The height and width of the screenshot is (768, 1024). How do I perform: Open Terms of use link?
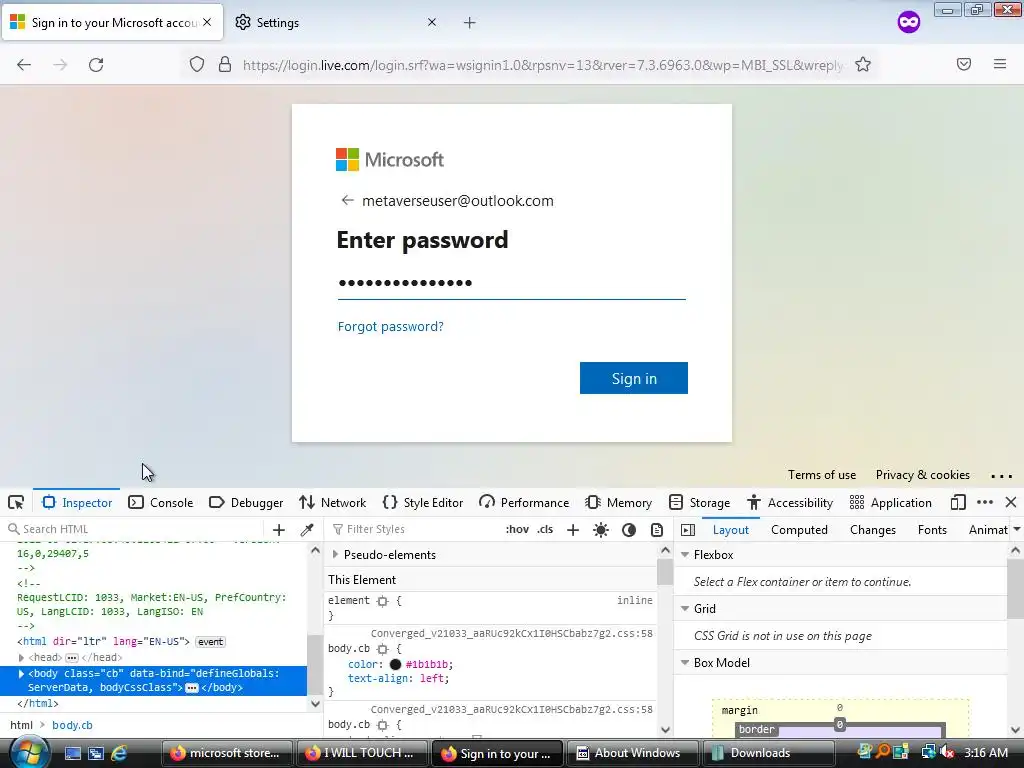(822, 475)
